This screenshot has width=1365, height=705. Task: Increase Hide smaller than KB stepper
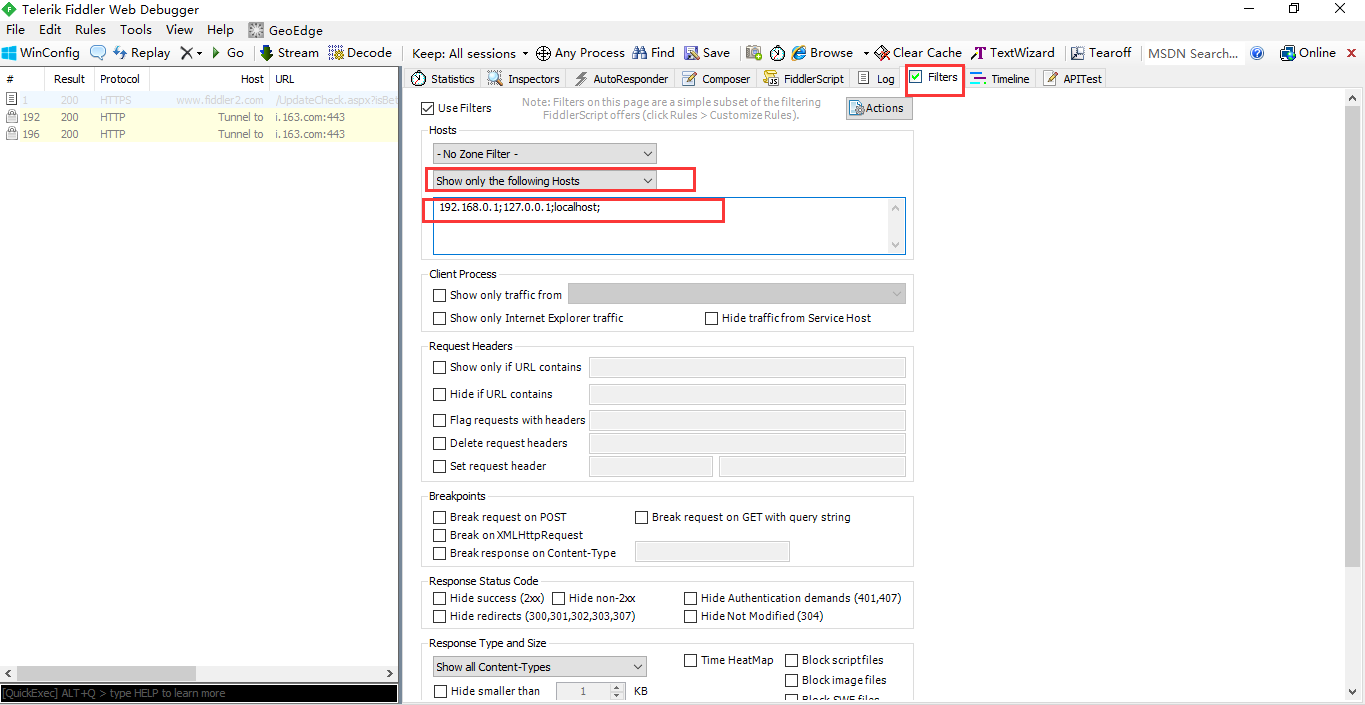pyautogui.click(x=616, y=687)
